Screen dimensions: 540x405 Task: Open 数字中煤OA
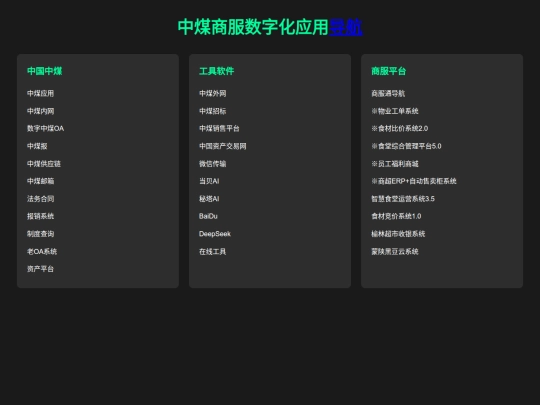click(x=45, y=128)
